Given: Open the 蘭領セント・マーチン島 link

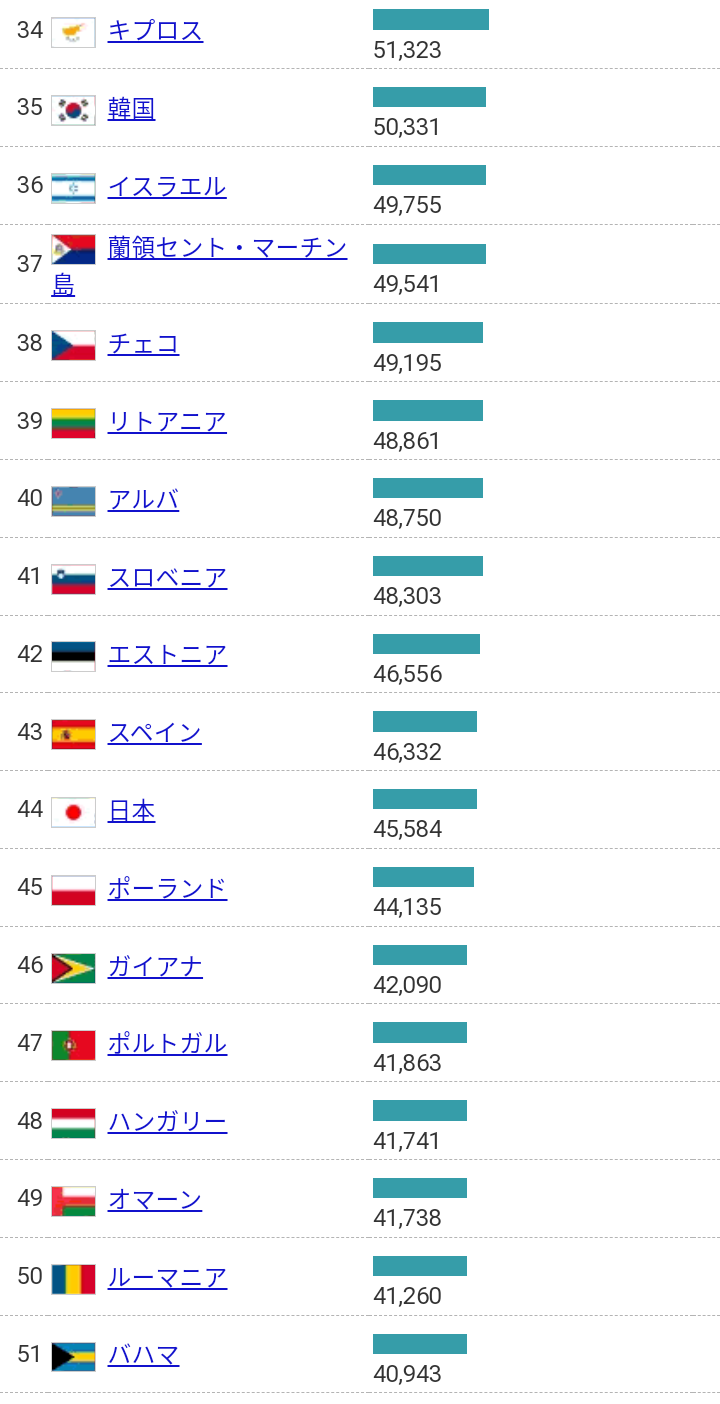Looking at the screenshot, I should [x=200, y=267].
